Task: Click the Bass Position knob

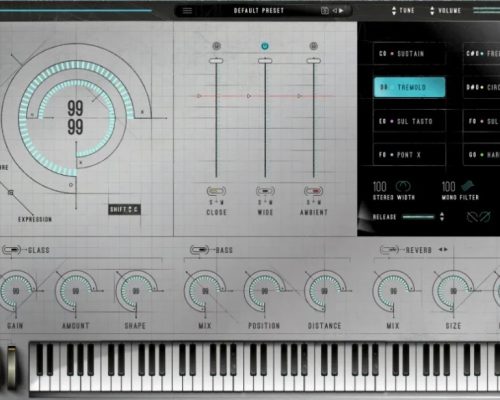Action: click(x=265, y=291)
